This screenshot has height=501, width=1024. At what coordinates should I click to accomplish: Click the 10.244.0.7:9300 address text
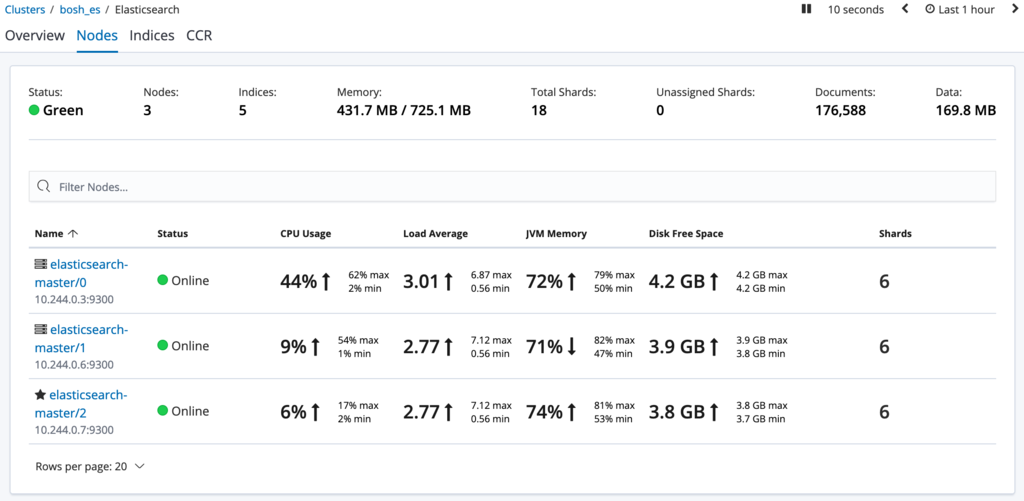pos(74,430)
